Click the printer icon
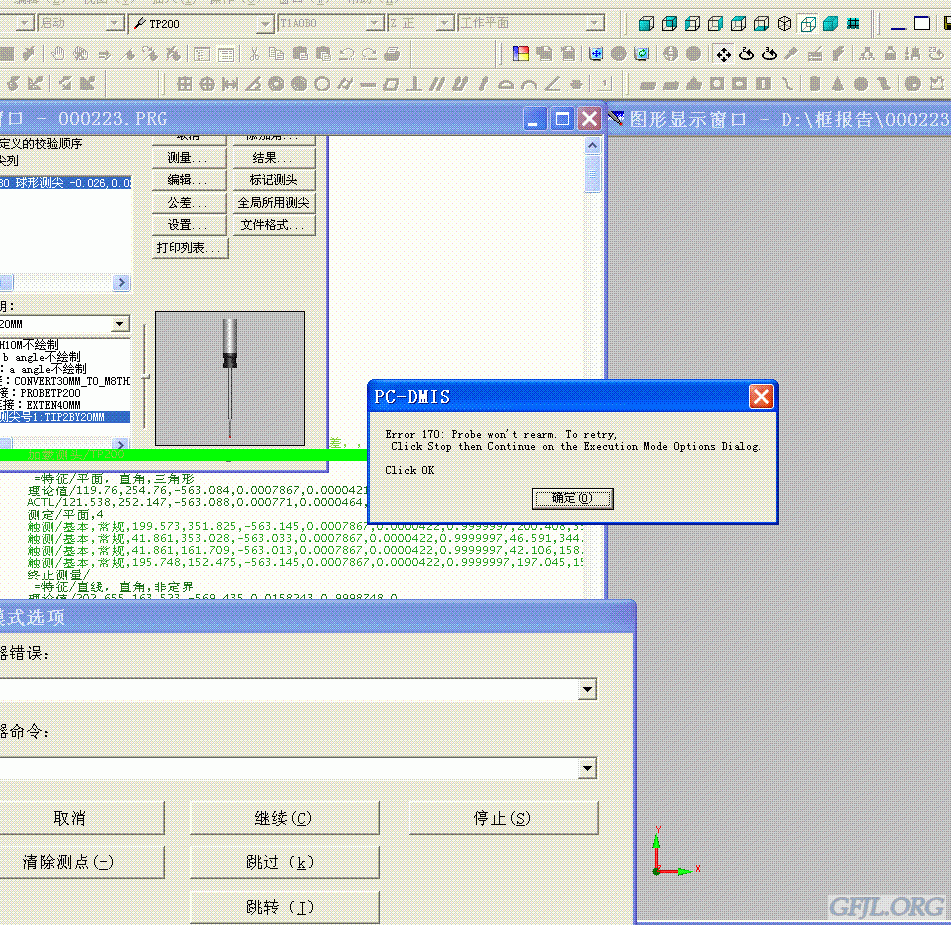Image resolution: width=951 pixels, height=925 pixels. [392, 54]
